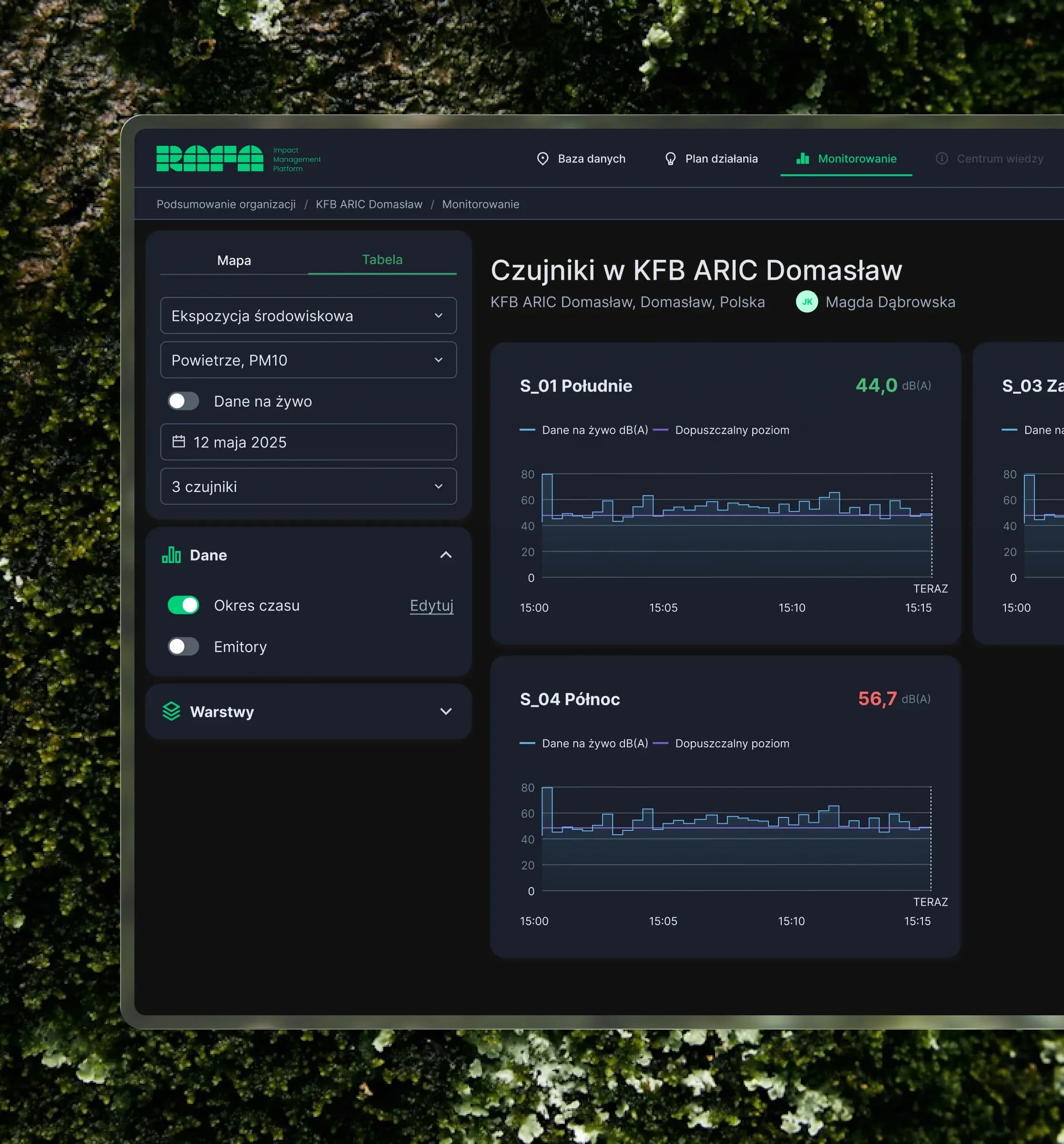
Task: Open KFB ARIC Domasław breadcrumb link
Action: 368,204
